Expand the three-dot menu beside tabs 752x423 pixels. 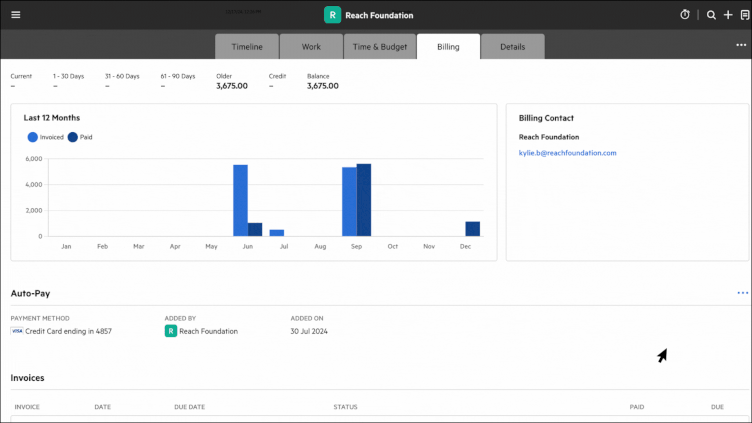tap(741, 45)
